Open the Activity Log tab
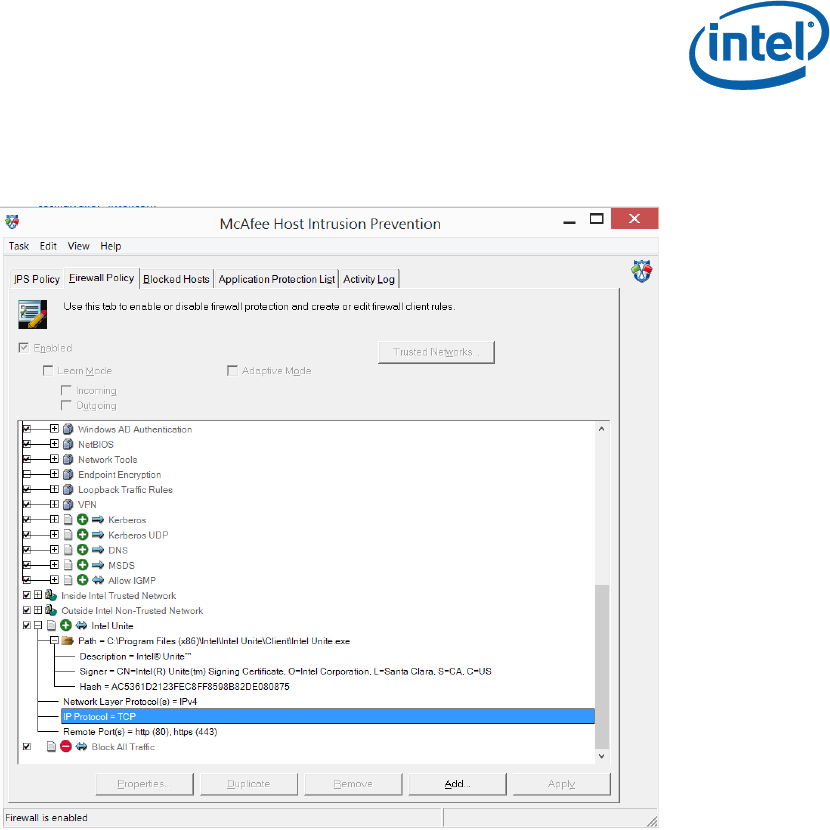The height and width of the screenshot is (830, 830). click(x=369, y=279)
